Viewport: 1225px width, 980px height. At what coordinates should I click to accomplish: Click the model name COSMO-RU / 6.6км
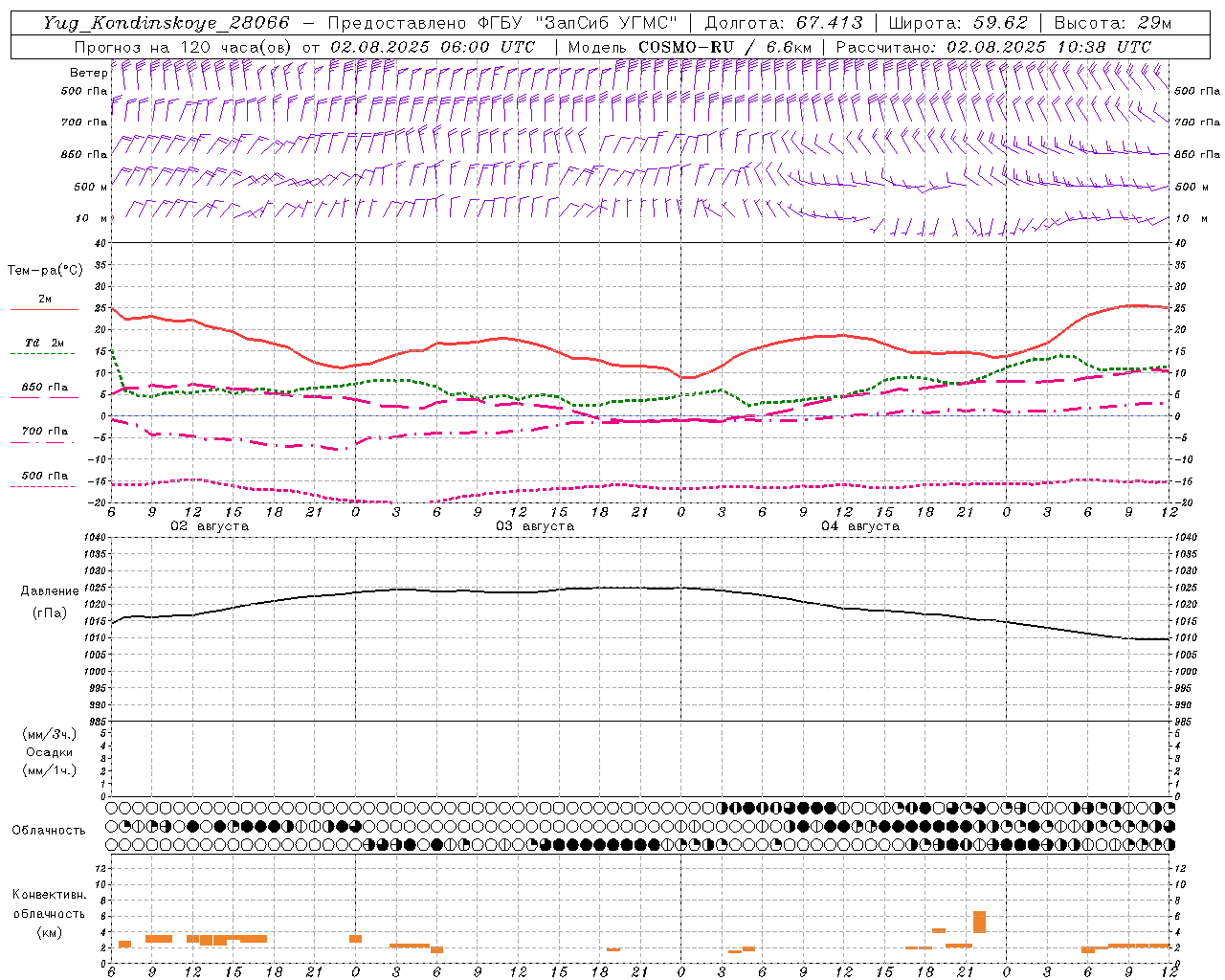pyautogui.click(x=724, y=47)
